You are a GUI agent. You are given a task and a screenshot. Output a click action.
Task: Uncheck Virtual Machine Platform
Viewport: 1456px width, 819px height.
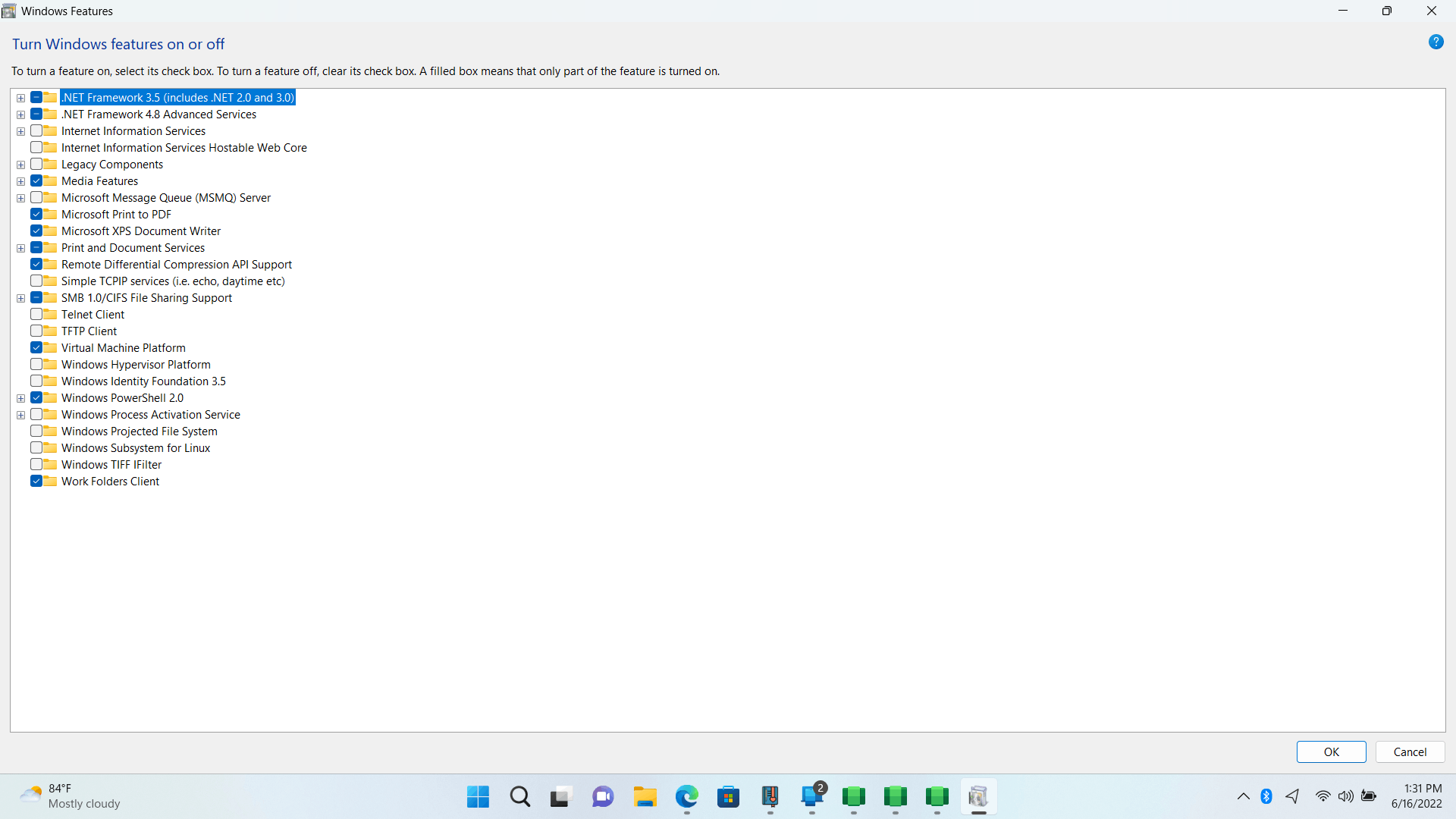[36, 347]
